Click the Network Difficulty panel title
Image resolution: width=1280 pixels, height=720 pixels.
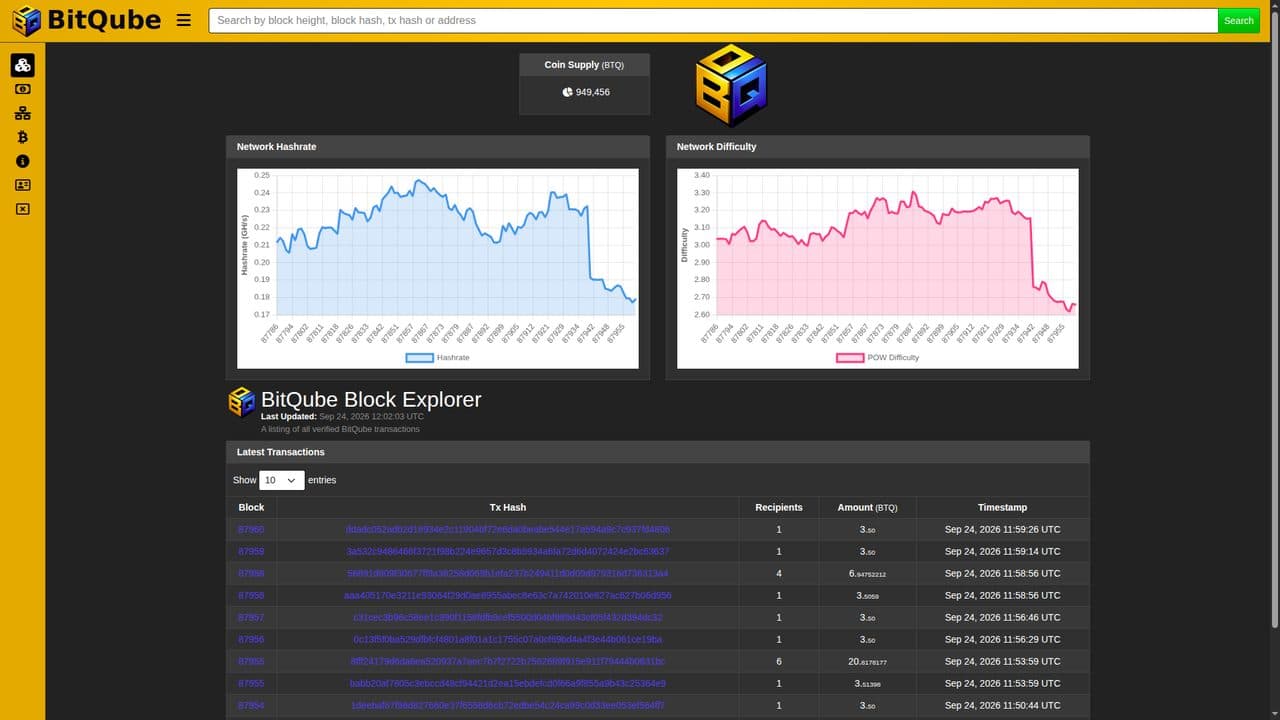click(x=716, y=147)
